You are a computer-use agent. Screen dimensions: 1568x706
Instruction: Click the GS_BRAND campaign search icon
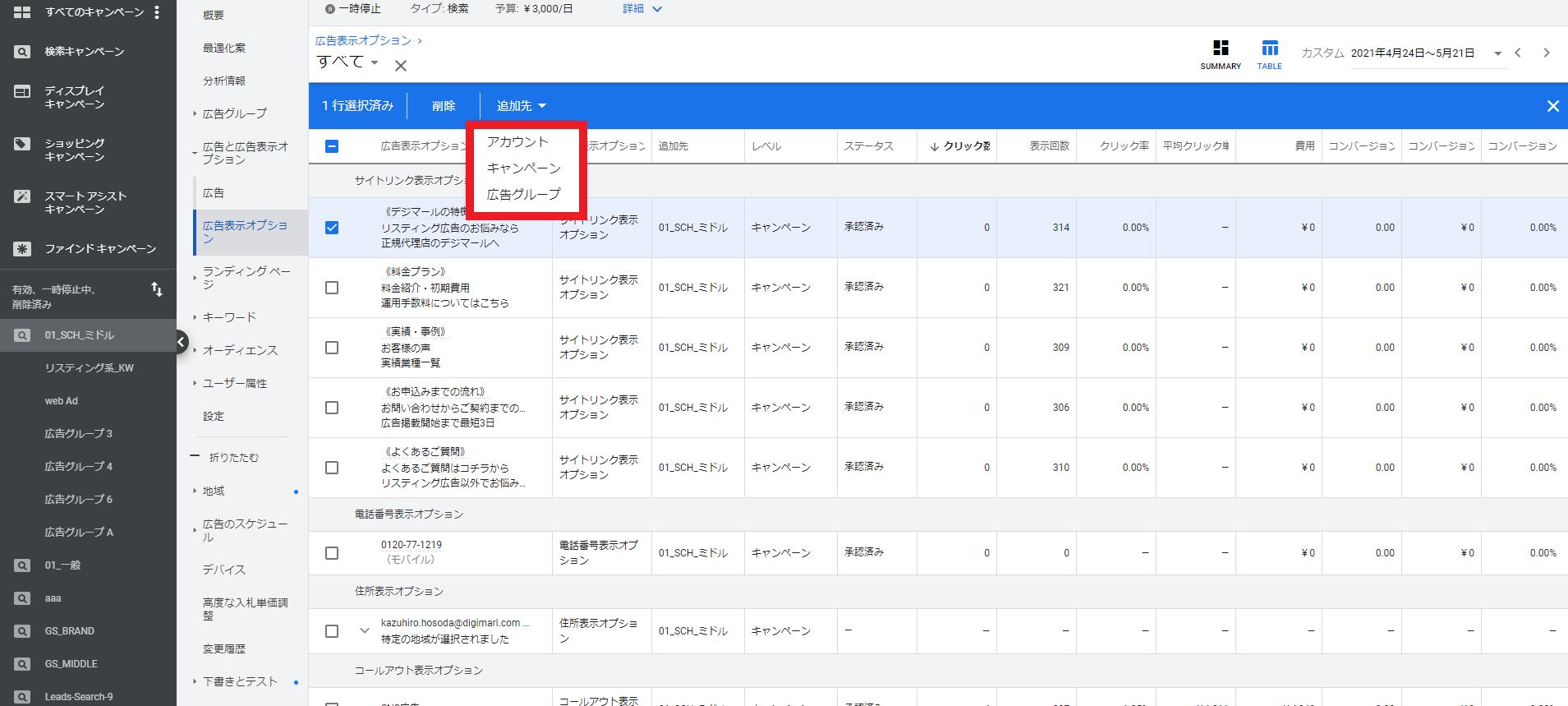pos(22,631)
